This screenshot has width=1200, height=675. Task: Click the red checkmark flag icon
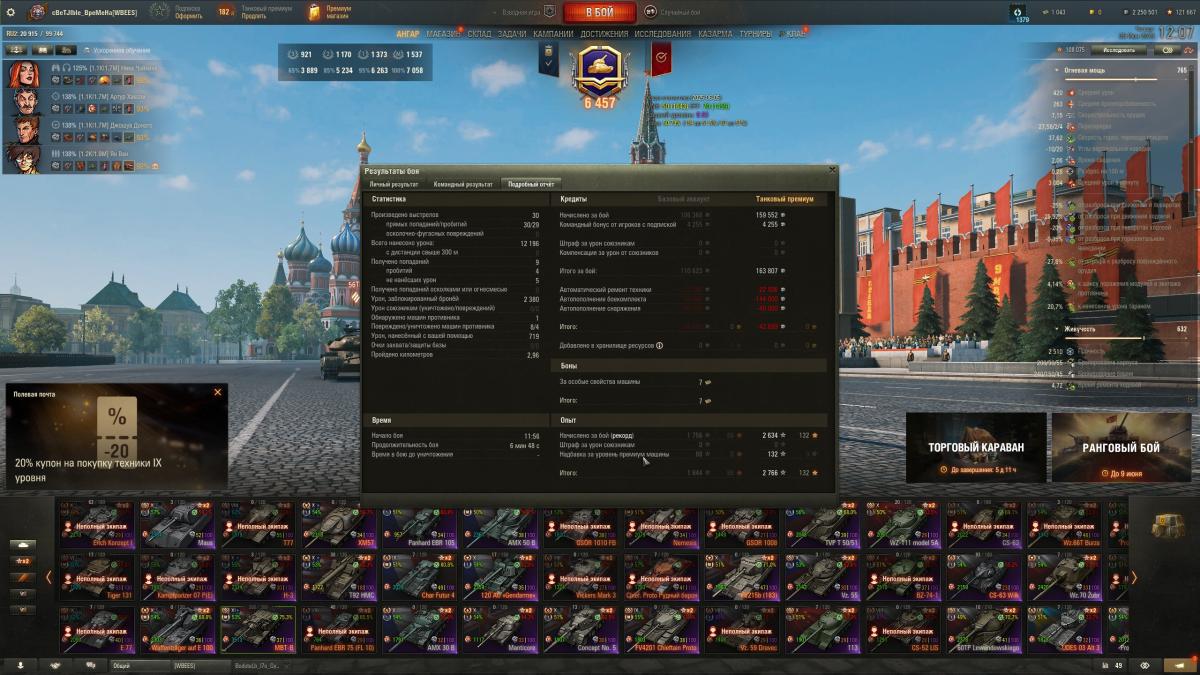661,60
